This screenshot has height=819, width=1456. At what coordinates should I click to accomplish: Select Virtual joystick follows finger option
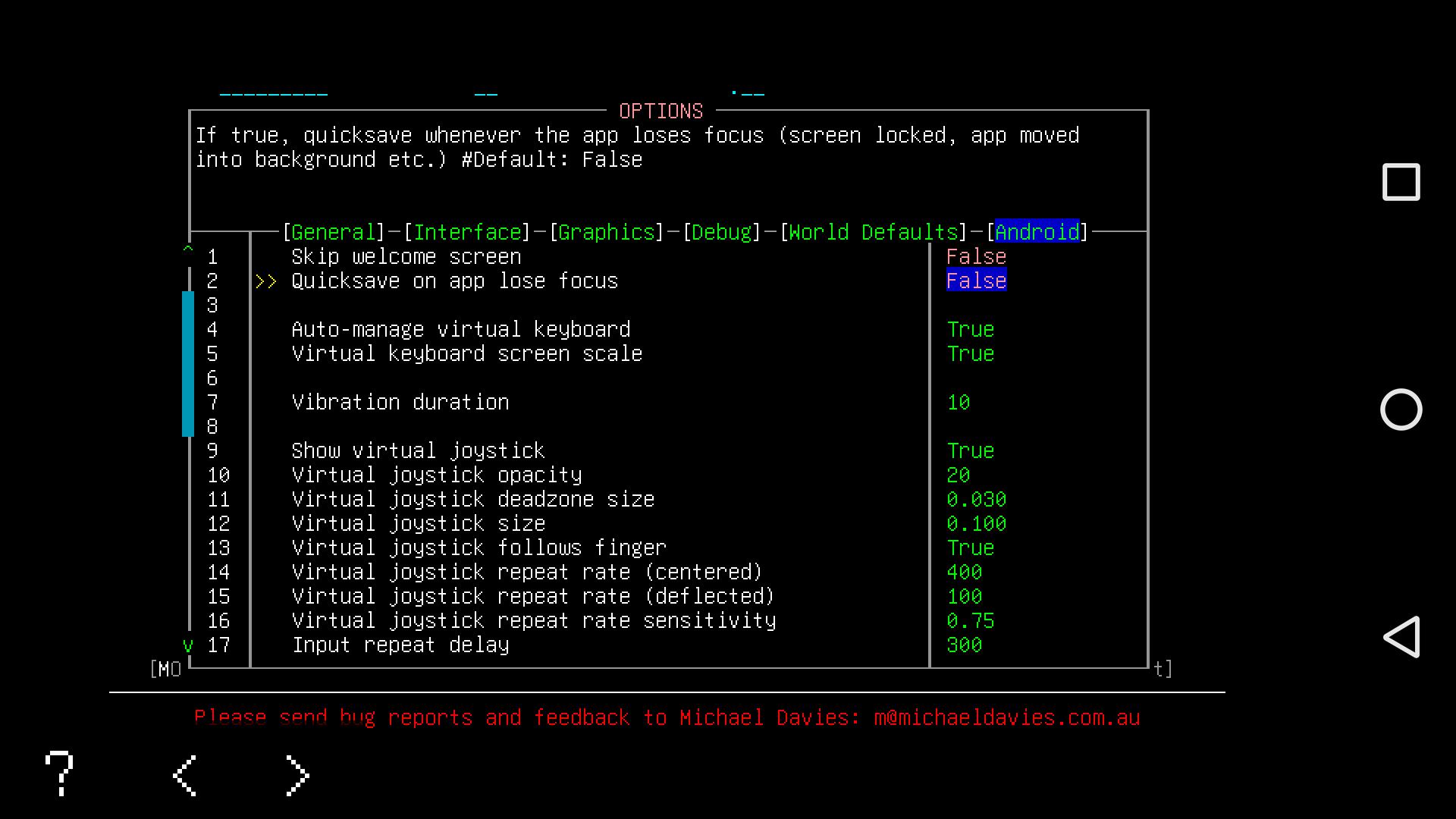[x=479, y=548]
